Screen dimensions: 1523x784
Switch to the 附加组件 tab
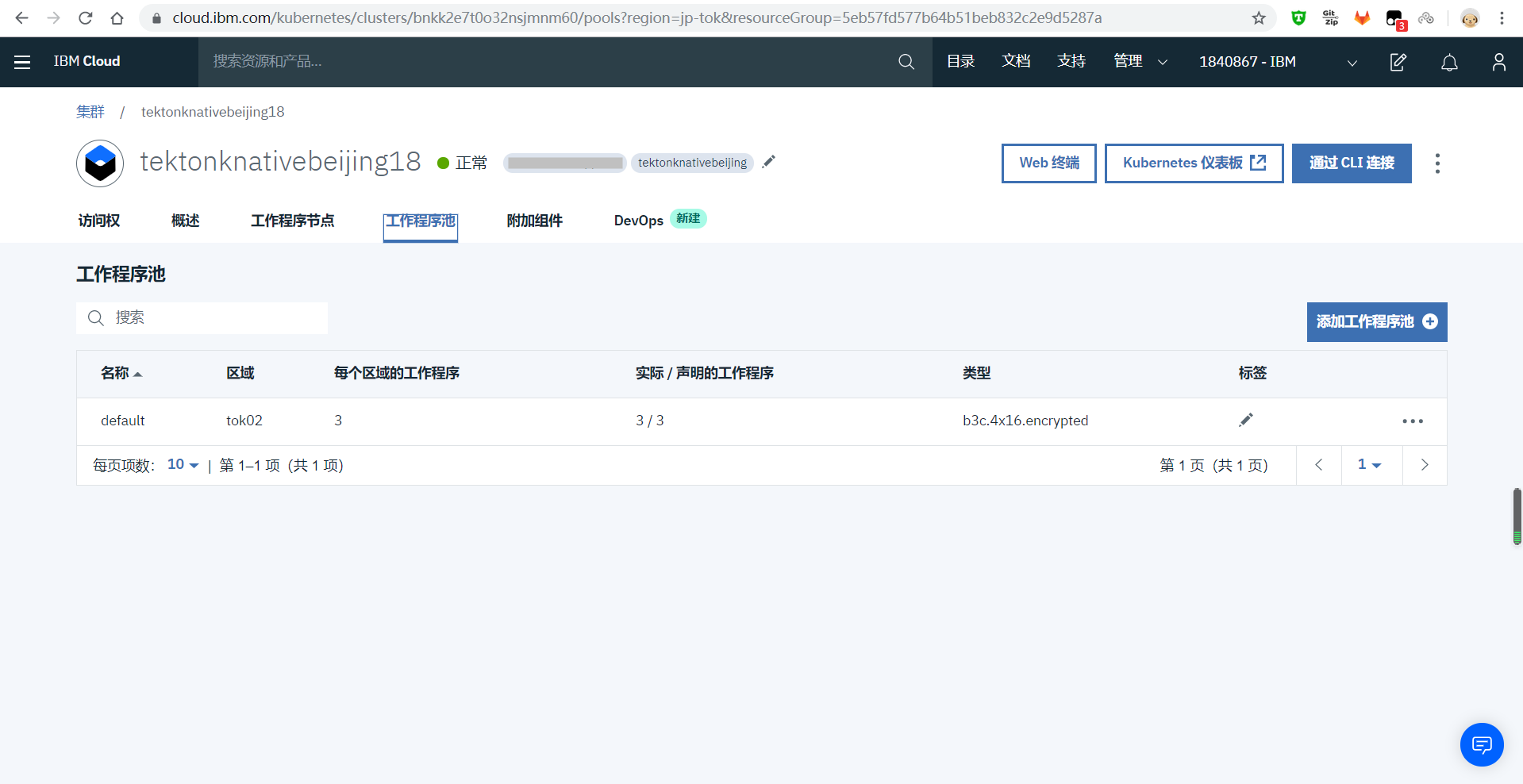pos(535,221)
